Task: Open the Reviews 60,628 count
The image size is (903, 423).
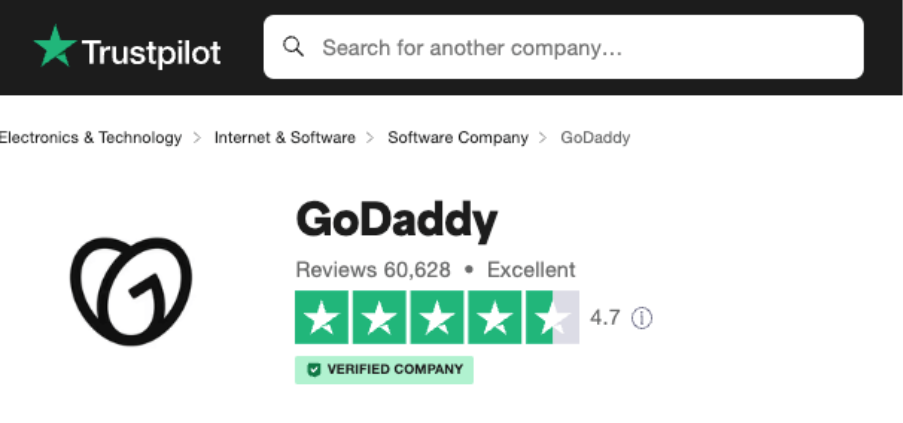Action: [373, 270]
